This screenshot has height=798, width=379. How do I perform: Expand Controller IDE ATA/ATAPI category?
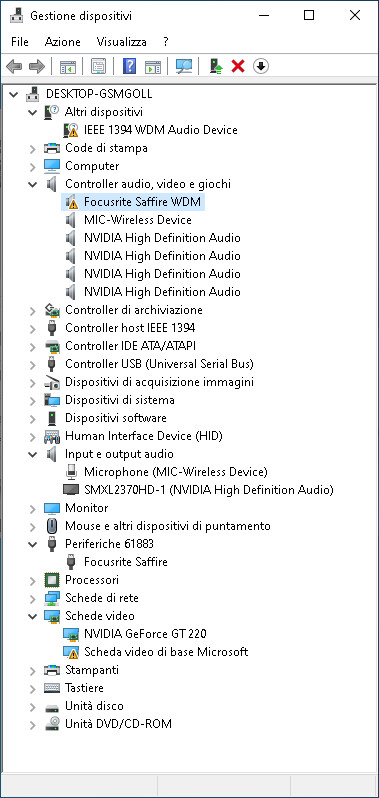point(33,347)
